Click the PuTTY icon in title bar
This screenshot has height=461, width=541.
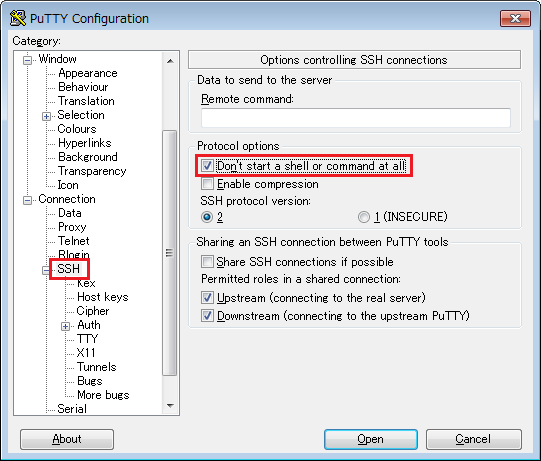click(x=18, y=18)
